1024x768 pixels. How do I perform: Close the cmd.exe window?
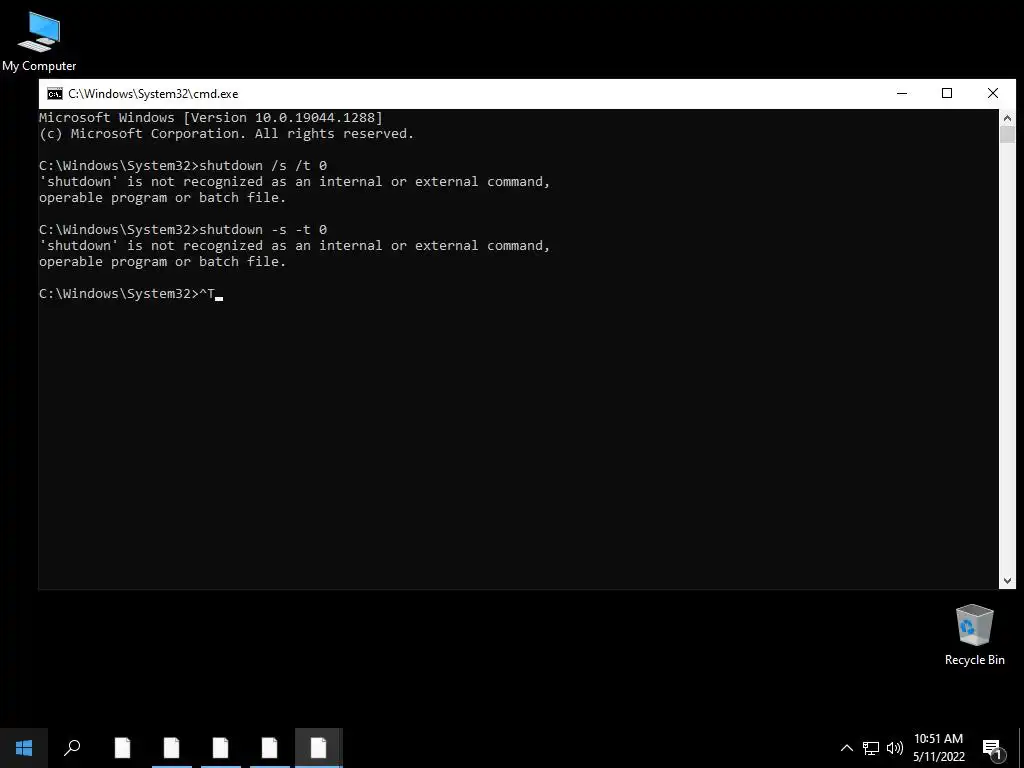coord(993,93)
